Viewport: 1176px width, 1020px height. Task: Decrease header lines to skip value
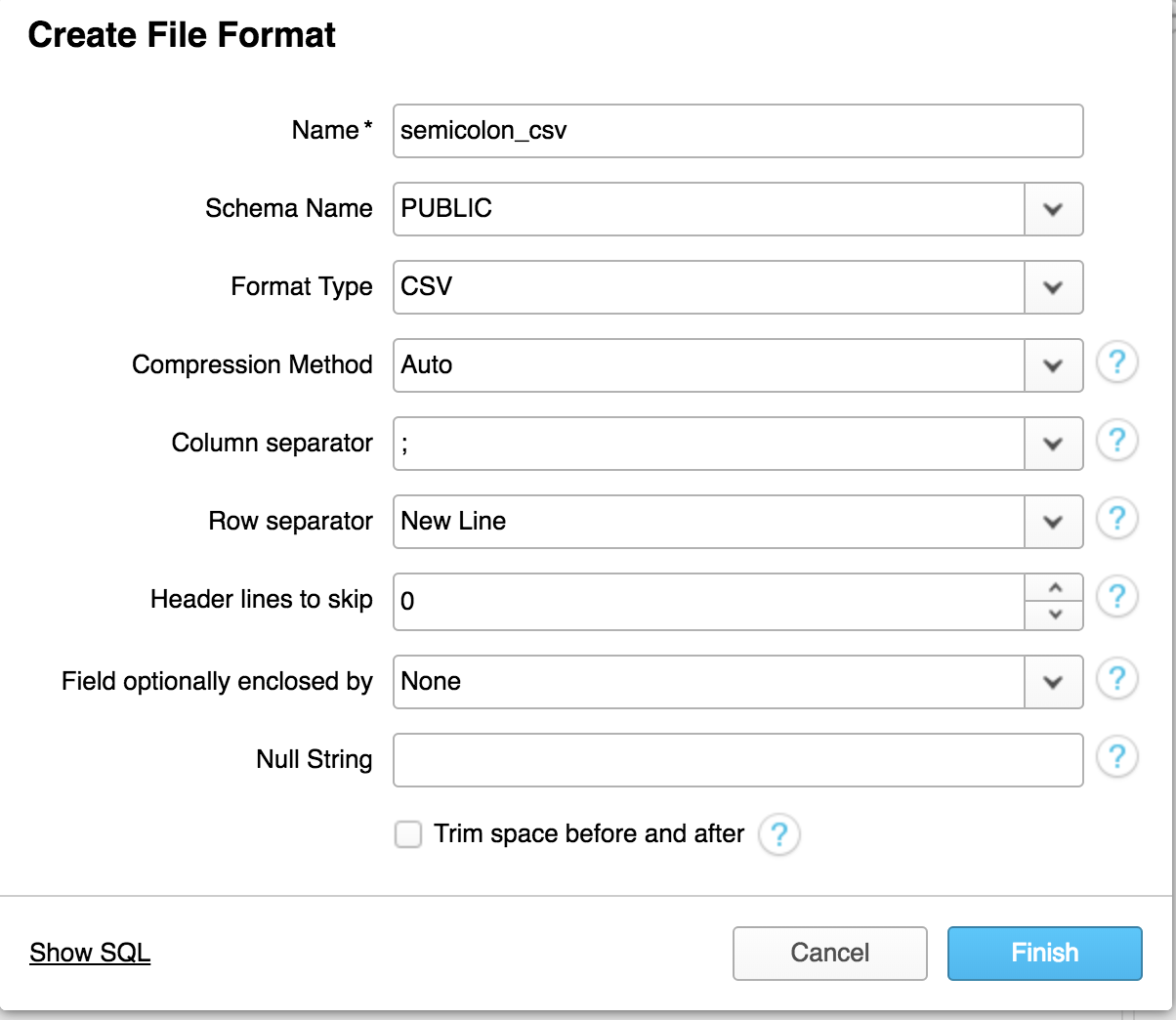click(x=1054, y=615)
